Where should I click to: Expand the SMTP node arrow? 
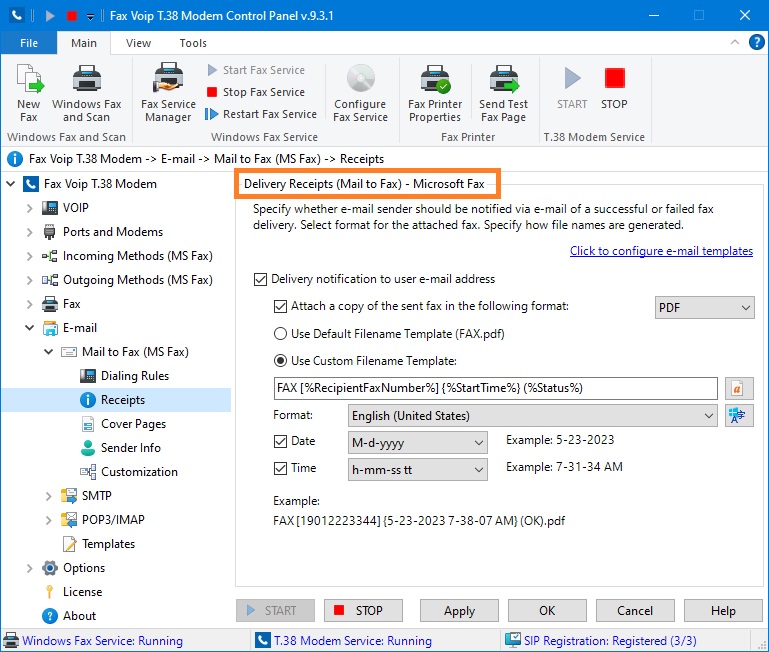tap(49, 496)
